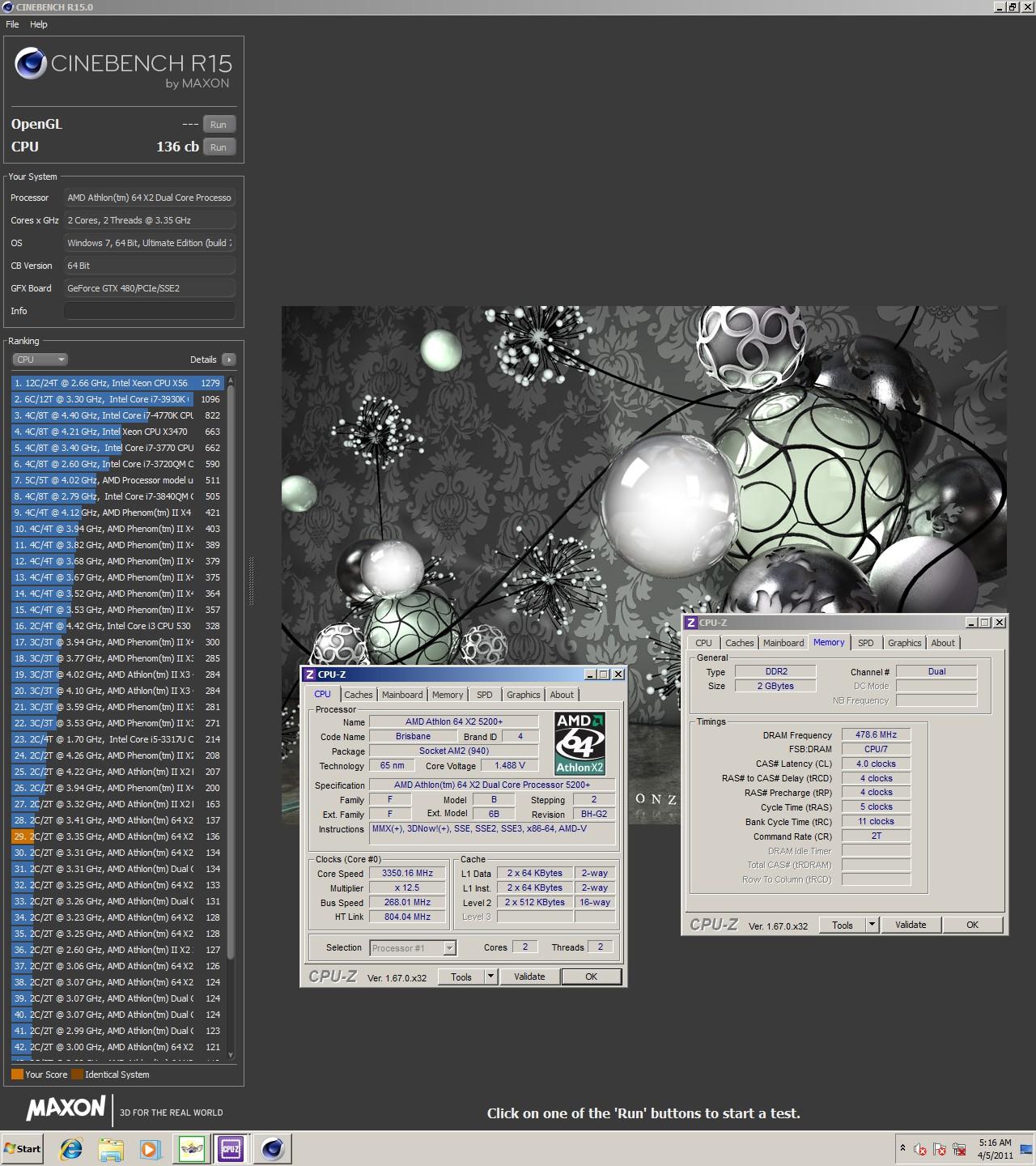The image size is (1036, 1166).
Task: Open the ranking type CPU dropdown
Action: pos(40,360)
